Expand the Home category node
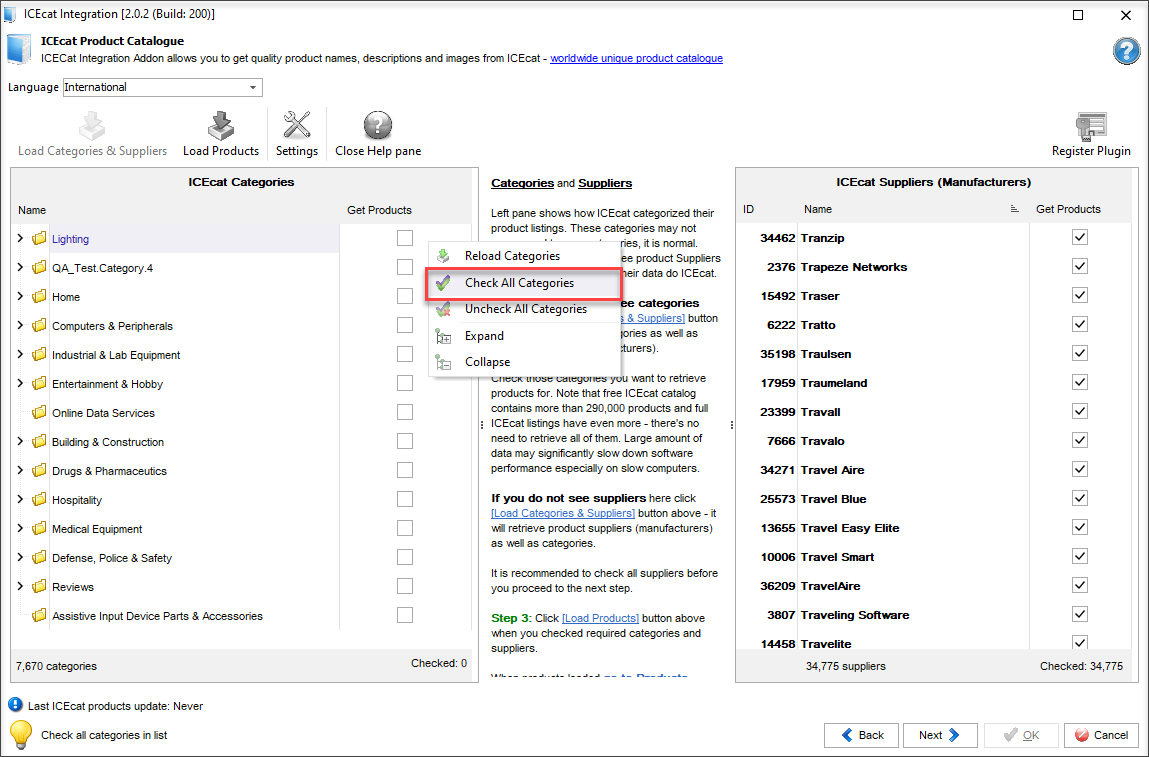The image size is (1149, 757). [20, 296]
